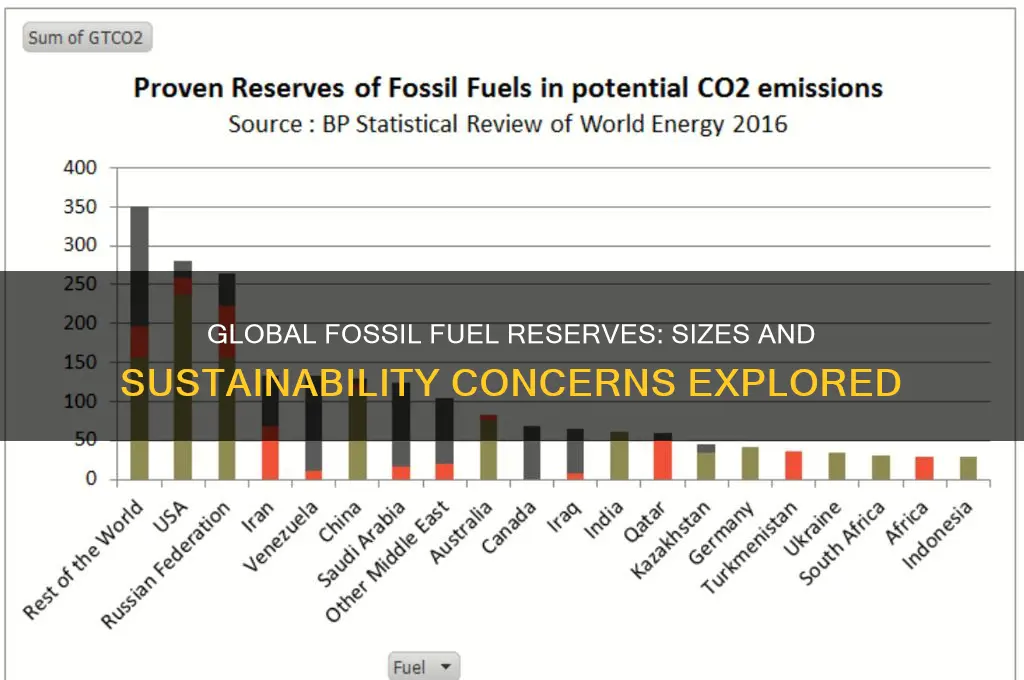
Task: Click the red Turkmenistan bar
Action: tap(793, 465)
